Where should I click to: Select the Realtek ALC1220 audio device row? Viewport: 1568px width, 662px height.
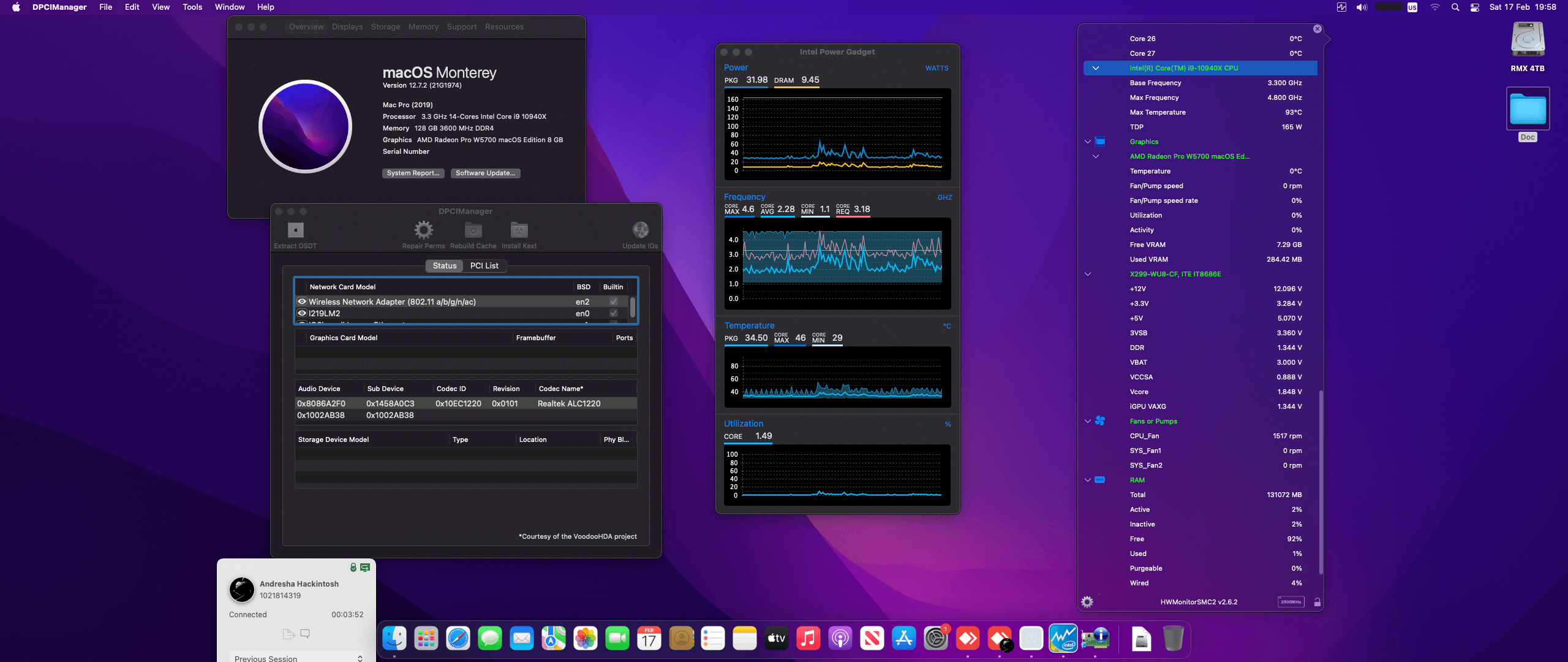466,403
